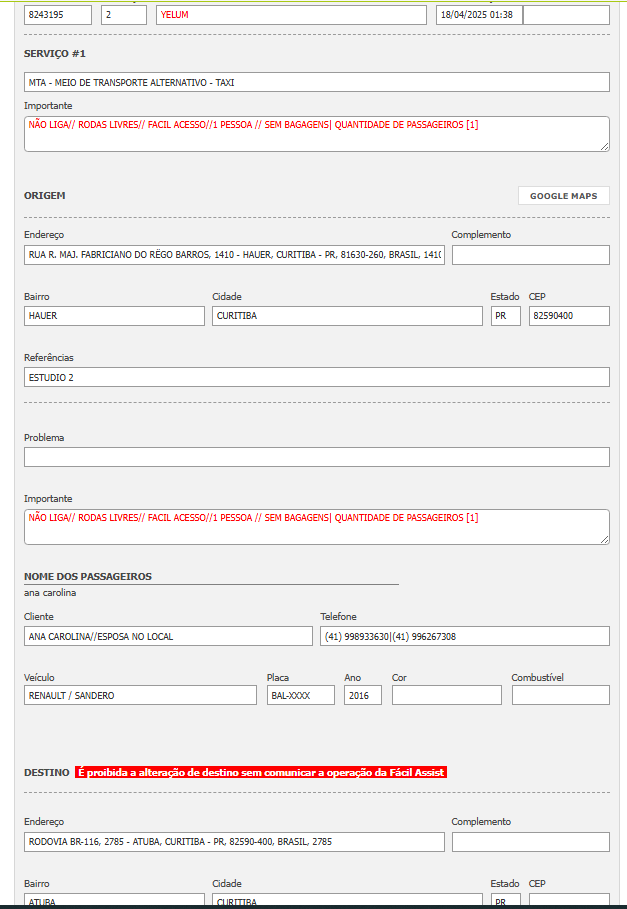
Task: Focus the CEP field with 82590400
Action: coord(568,316)
